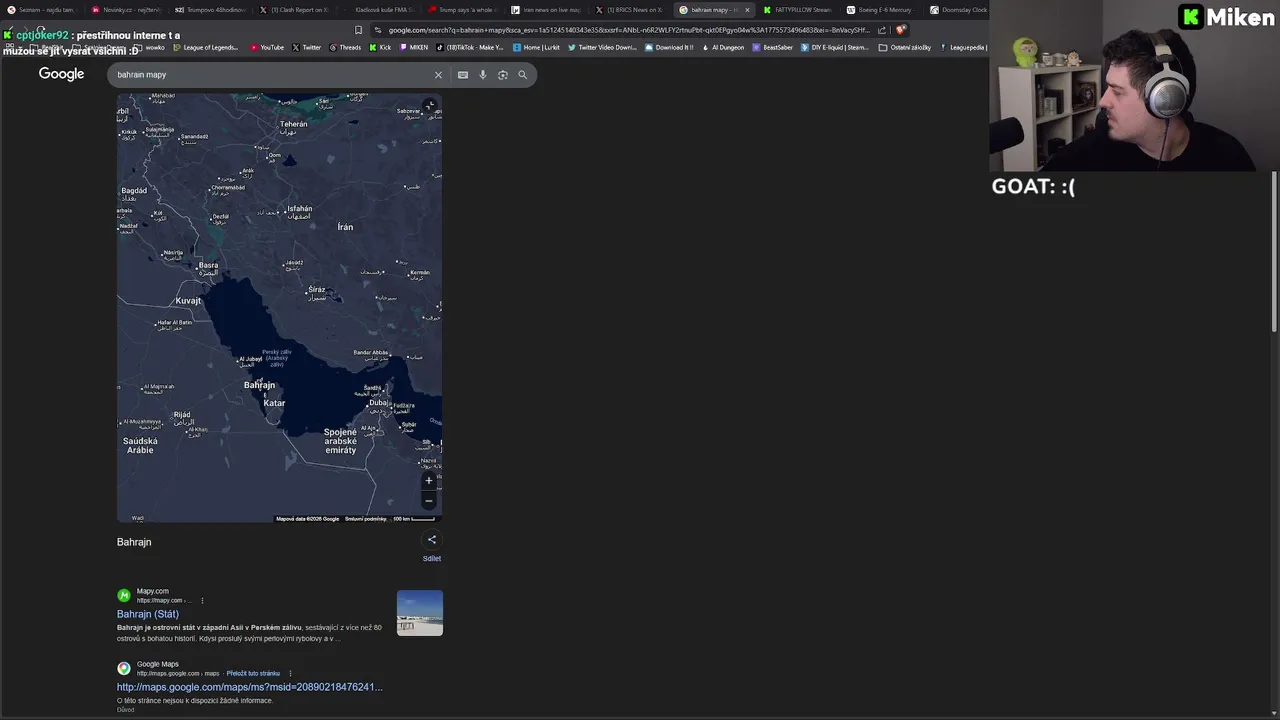Open more options dots for Mapy.com result
Image resolution: width=1280 pixels, height=720 pixels.
click(x=202, y=601)
